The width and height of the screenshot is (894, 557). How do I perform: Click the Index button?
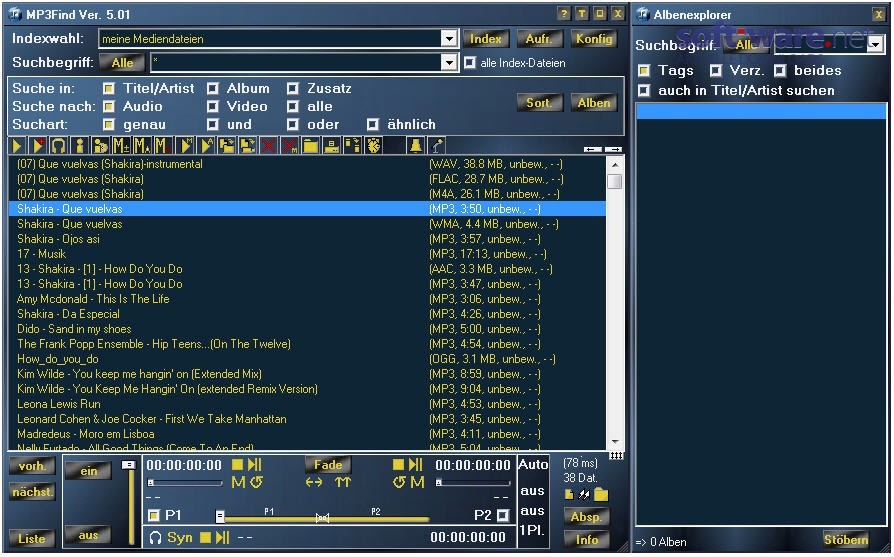click(x=485, y=39)
